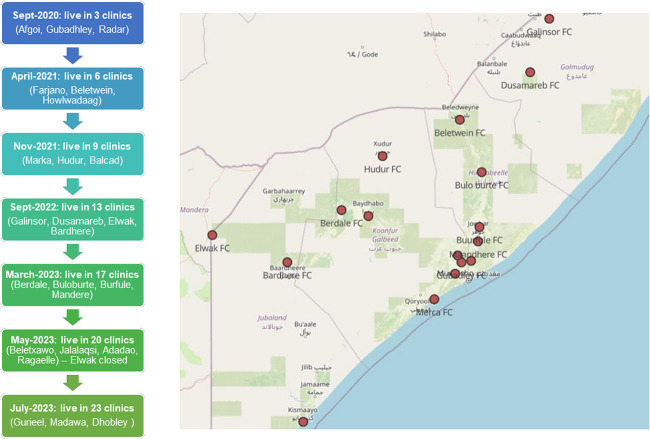
Task: Click the 'Bu'aale' place name on map
Action: click(305, 324)
